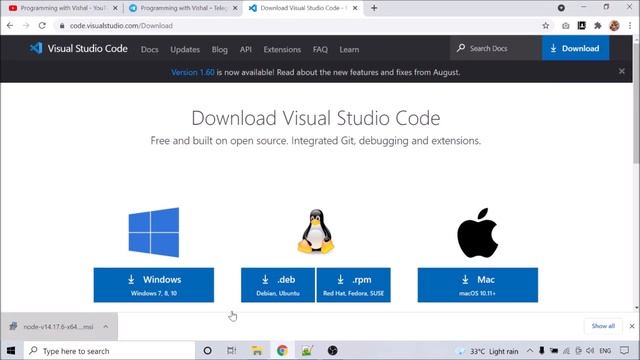Open File Explorer from taskbar
The image size is (640, 360).
click(257, 351)
